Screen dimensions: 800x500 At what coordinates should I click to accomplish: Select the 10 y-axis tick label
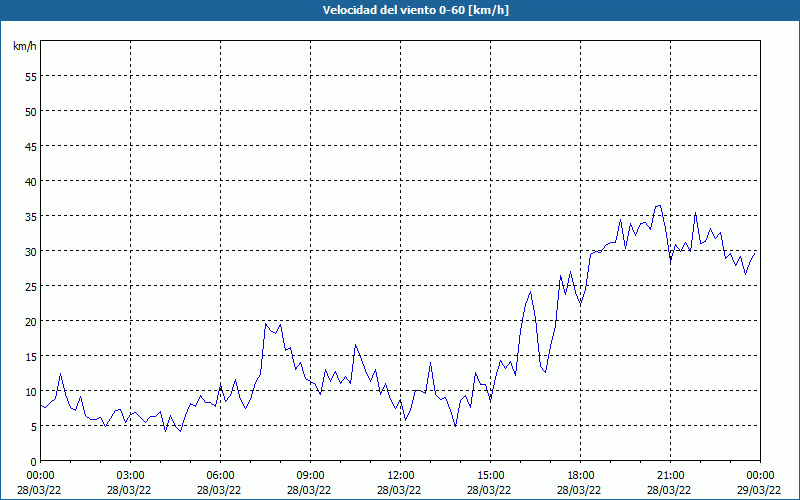click(x=31, y=391)
